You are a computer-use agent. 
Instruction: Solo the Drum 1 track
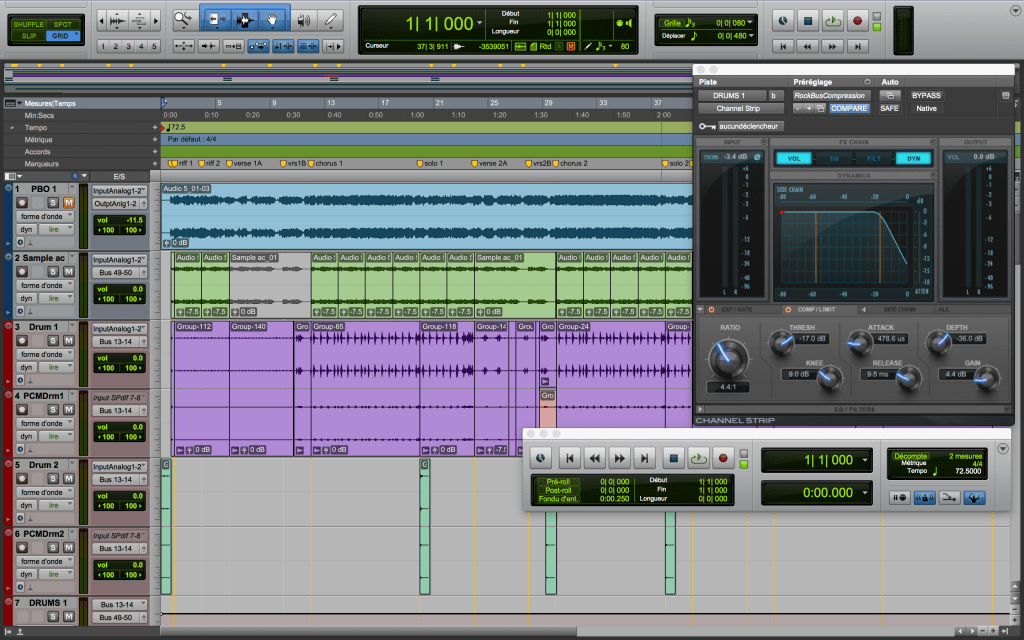click(x=54, y=342)
